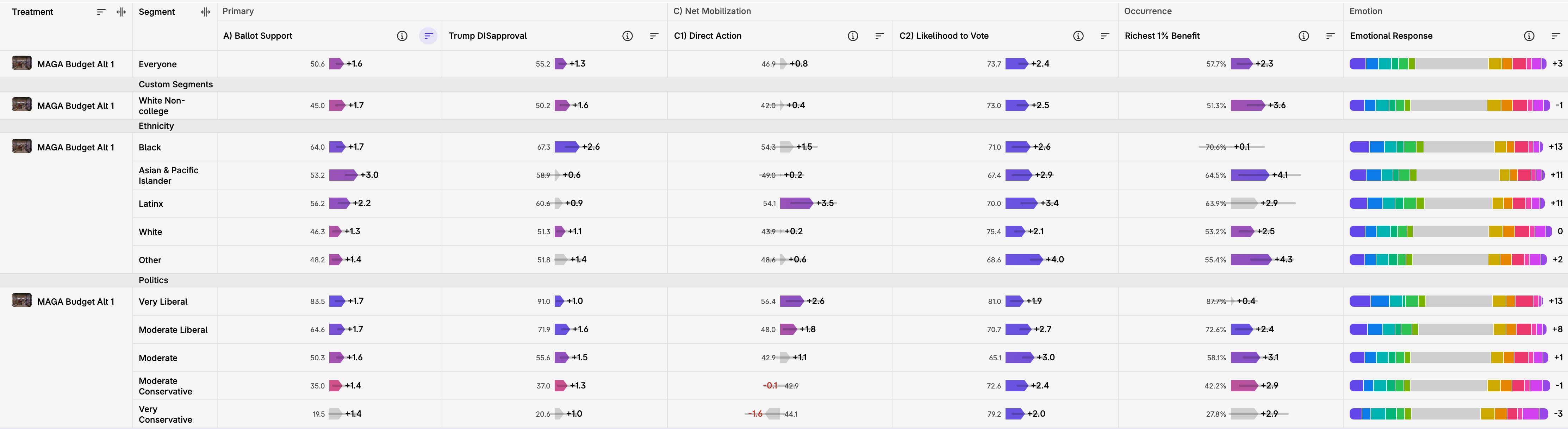Open the info icon for C2) Likelihood to Vote

coord(1078,36)
